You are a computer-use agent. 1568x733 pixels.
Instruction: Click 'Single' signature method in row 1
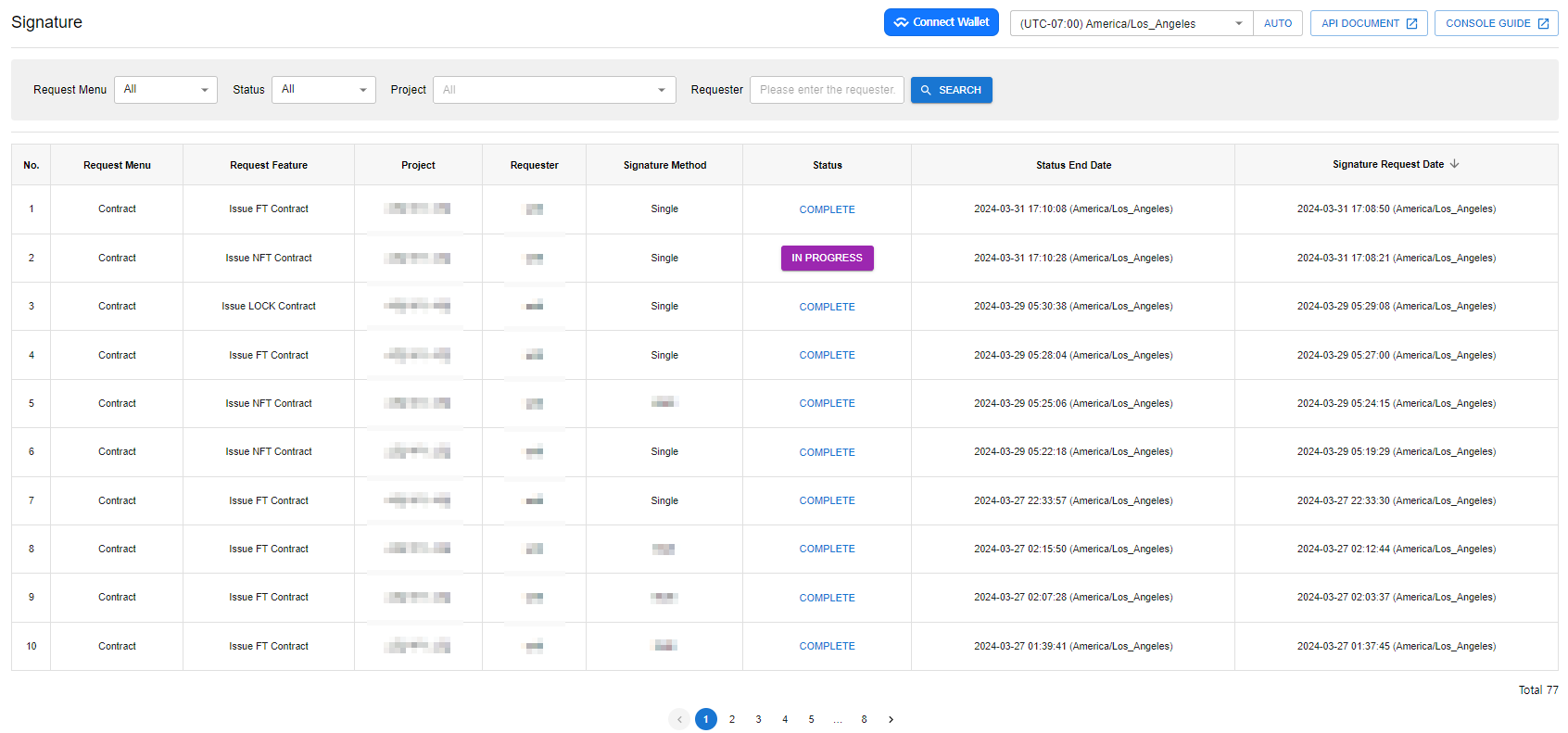point(664,209)
